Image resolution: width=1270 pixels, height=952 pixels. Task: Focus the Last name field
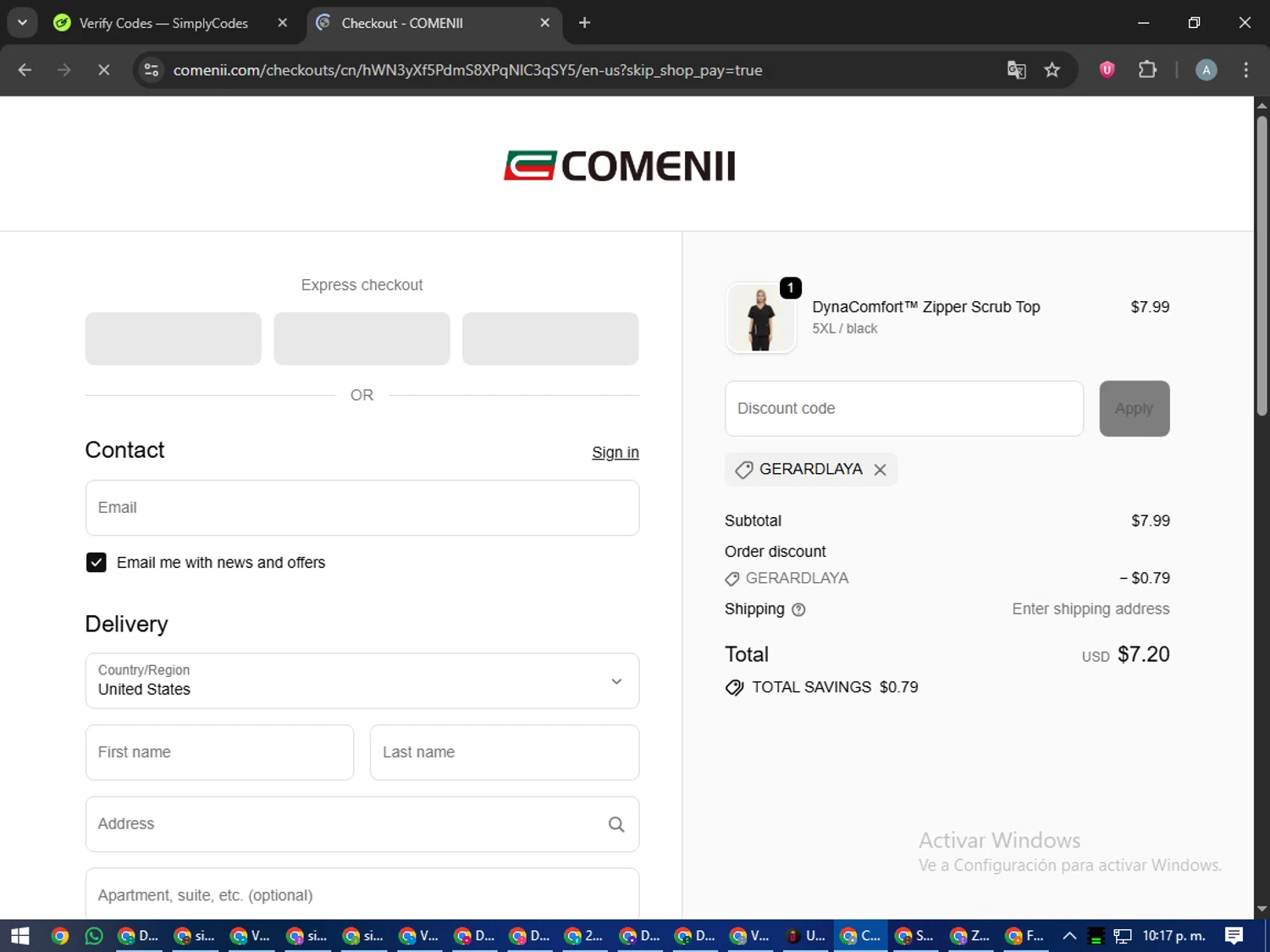coord(505,752)
